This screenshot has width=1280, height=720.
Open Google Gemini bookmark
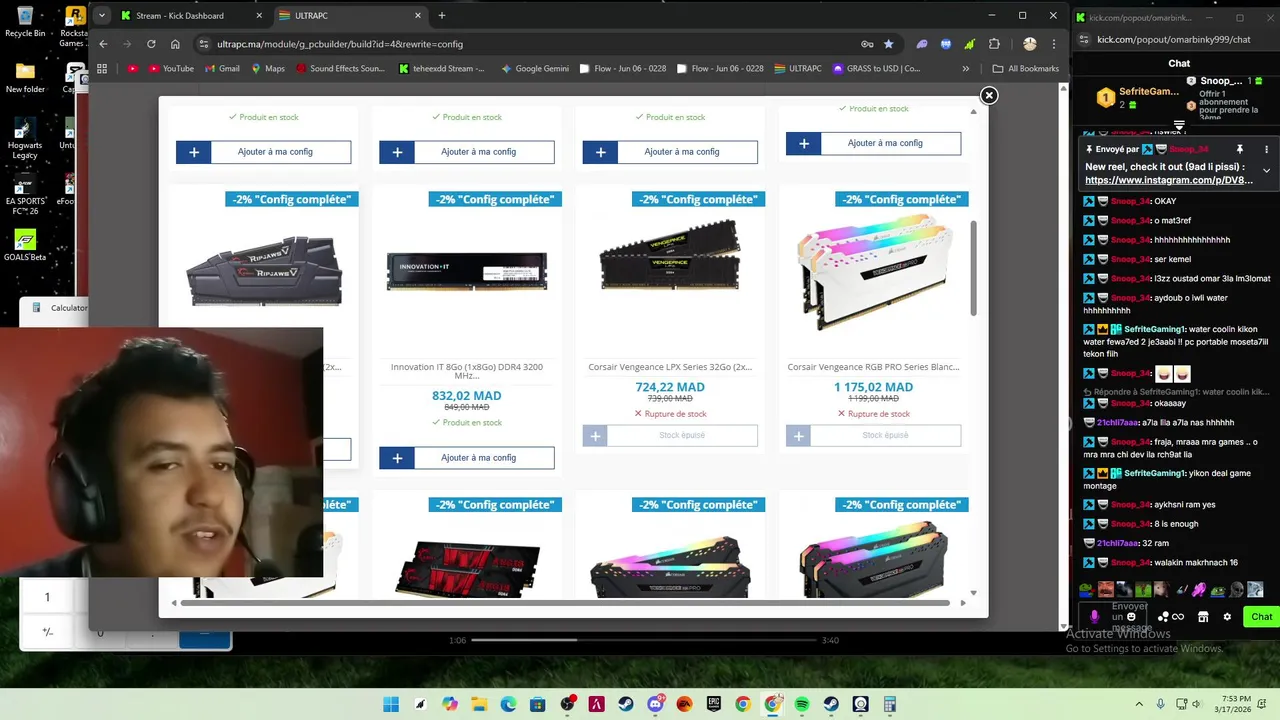coord(535,69)
